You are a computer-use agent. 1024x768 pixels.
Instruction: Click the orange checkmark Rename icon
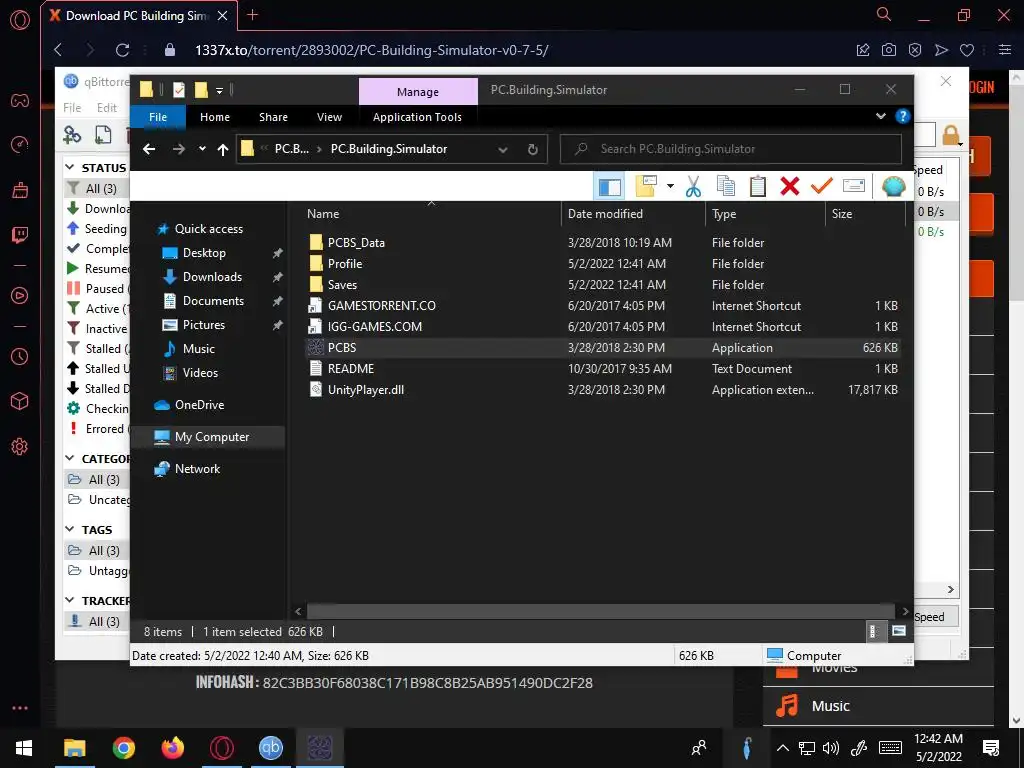pyautogui.click(x=822, y=187)
